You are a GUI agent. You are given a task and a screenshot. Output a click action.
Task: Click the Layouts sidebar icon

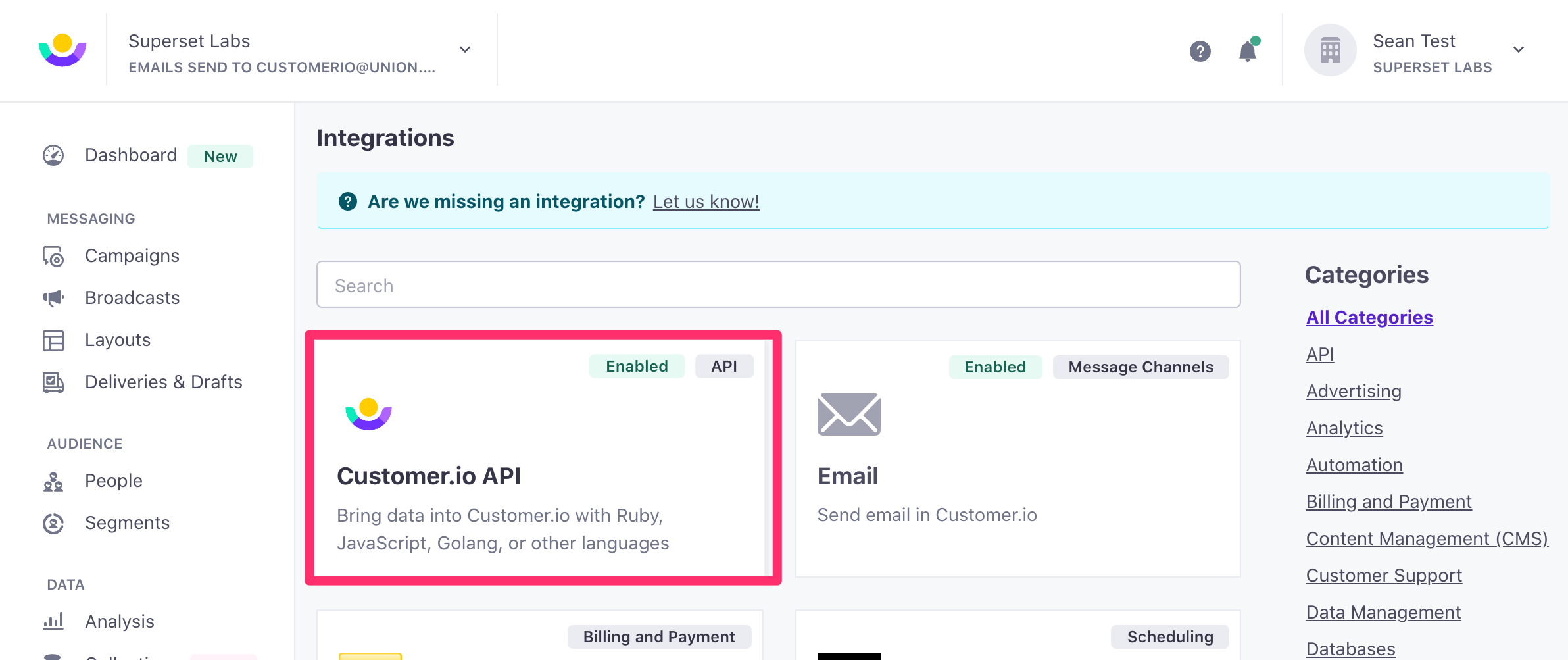(x=53, y=340)
